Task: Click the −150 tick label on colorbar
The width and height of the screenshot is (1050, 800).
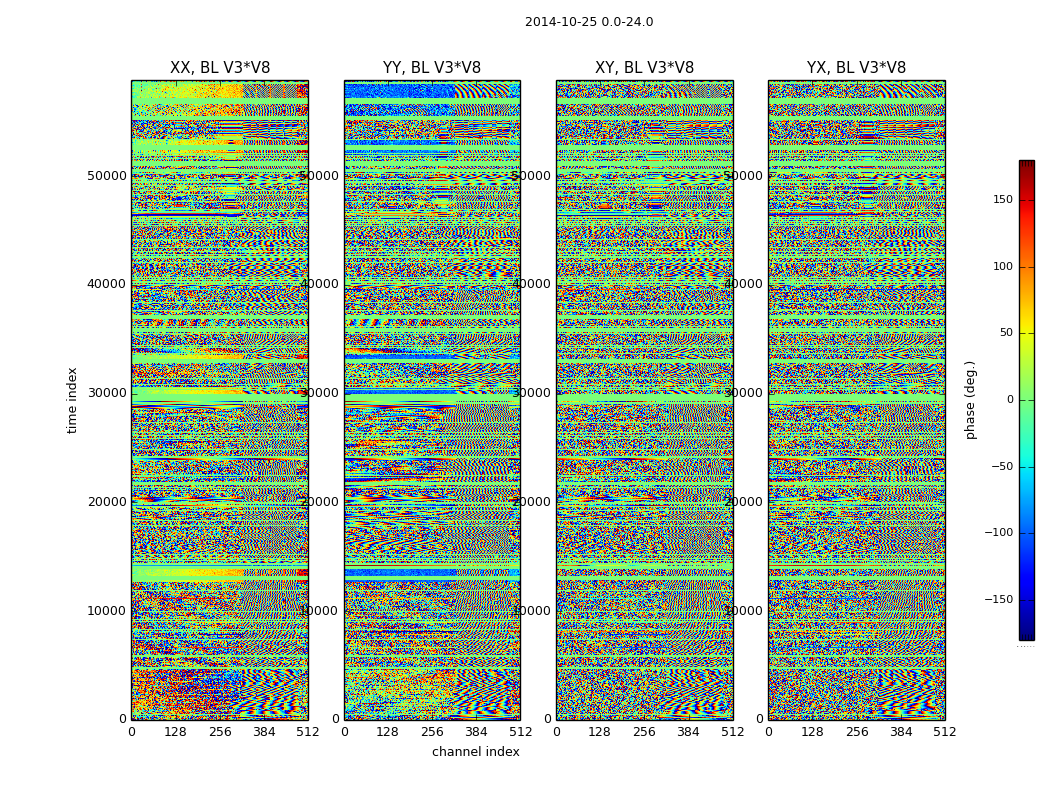Action: pyautogui.click(x=997, y=600)
